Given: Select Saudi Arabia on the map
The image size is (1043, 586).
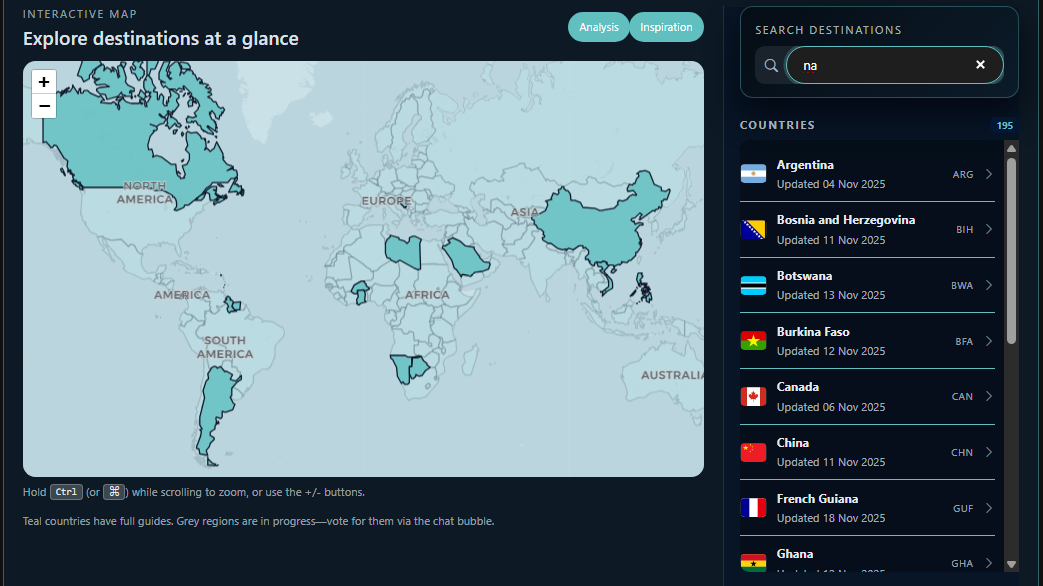Looking at the screenshot, I should [x=466, y=258].
